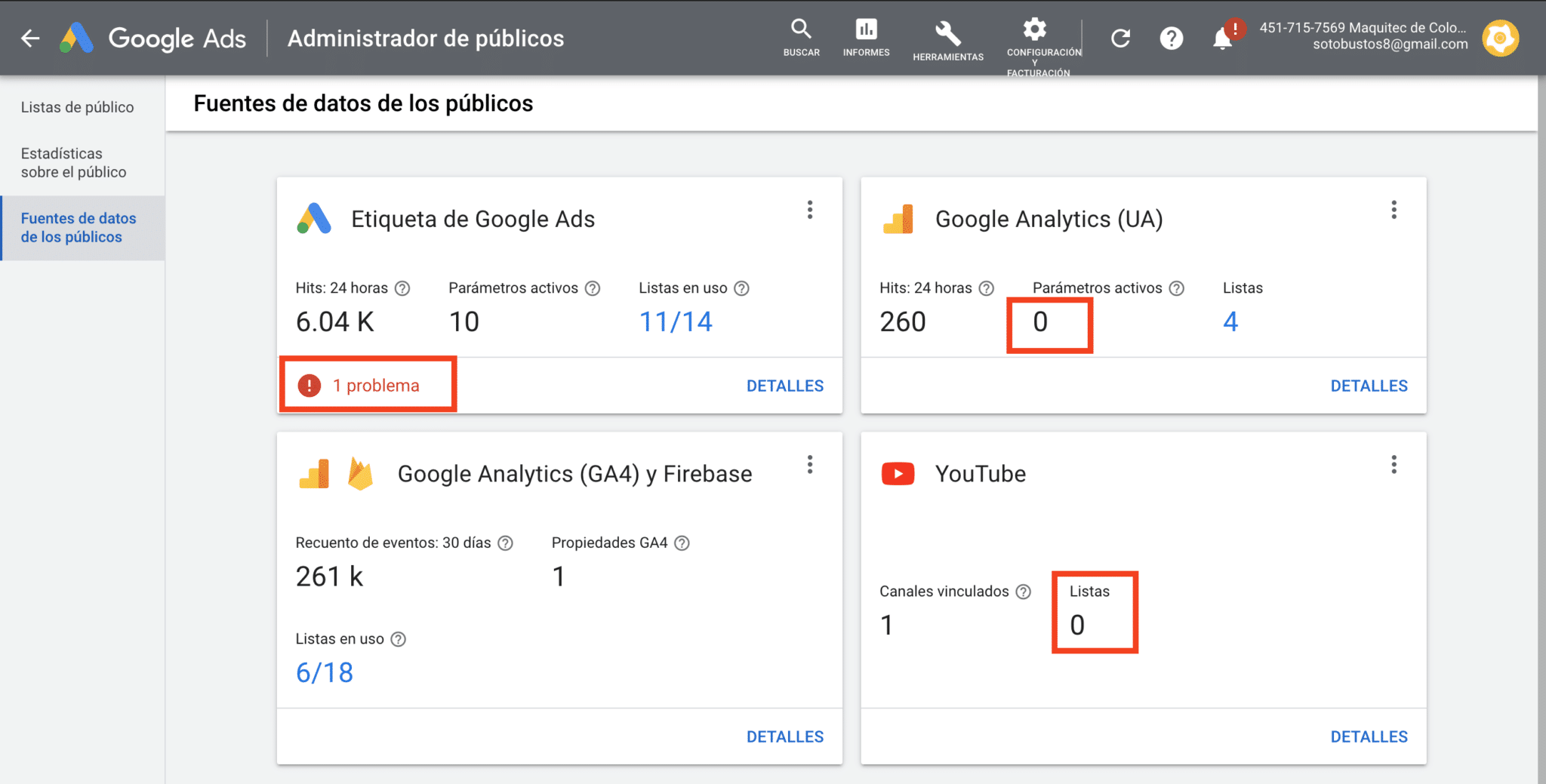Show help tooltip for Canales vinculados
The height and width of the screenshot is (784, 1546).
click(x=1023, y=592)
